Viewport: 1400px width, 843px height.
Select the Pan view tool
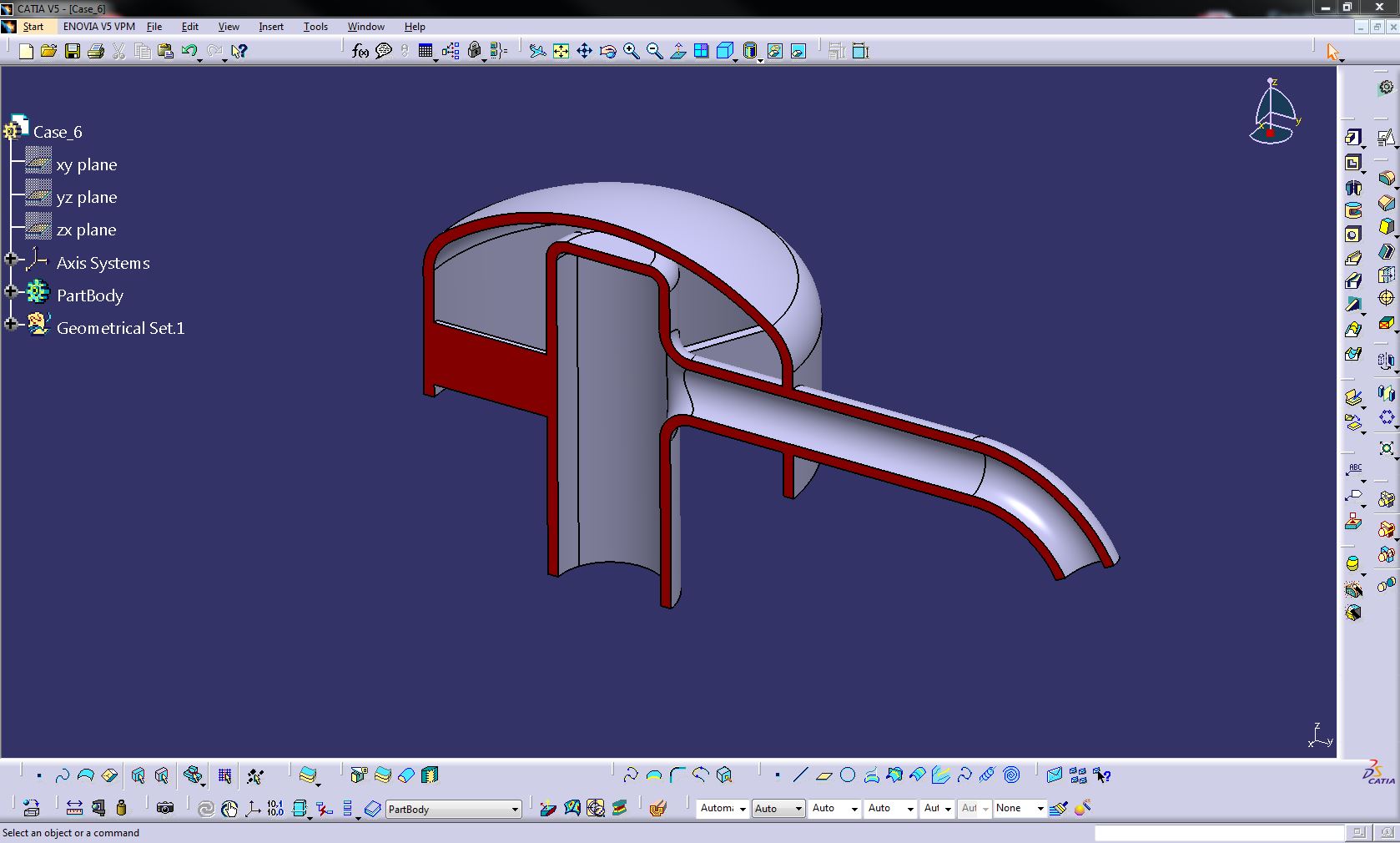pos(585,51)
